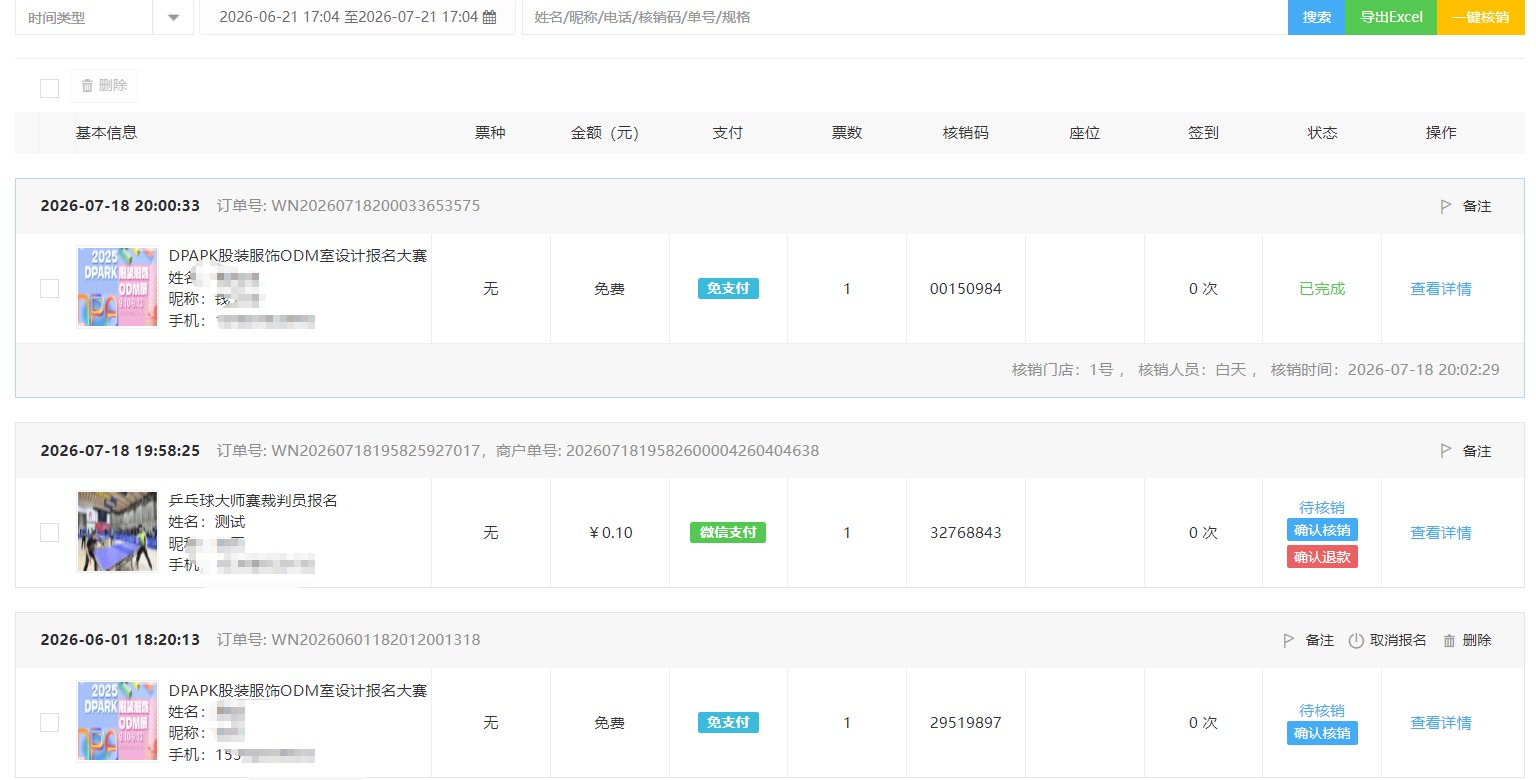The width and height of the screenshot is (1536, 780).
Task: Click the green 已完成 status text
Action: click(x=1322, y=289)
